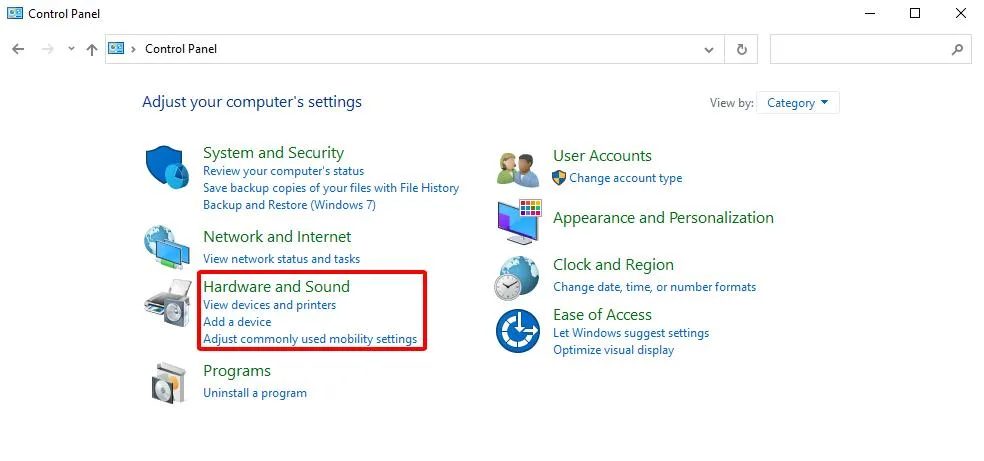The width and height of the screenshot is (984, 461).
Task: Click the Hardware and Sound printer icon
Action: pos(167,303)
